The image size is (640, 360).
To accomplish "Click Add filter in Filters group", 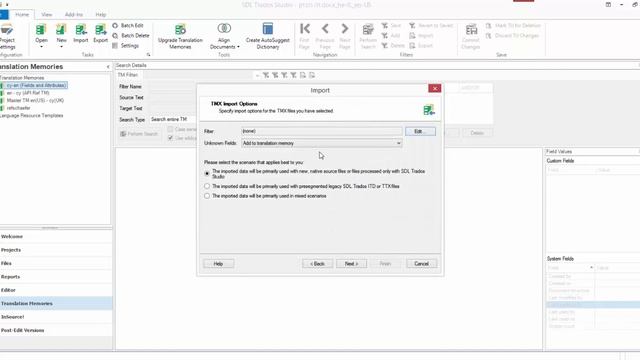I will click(391, 36).
